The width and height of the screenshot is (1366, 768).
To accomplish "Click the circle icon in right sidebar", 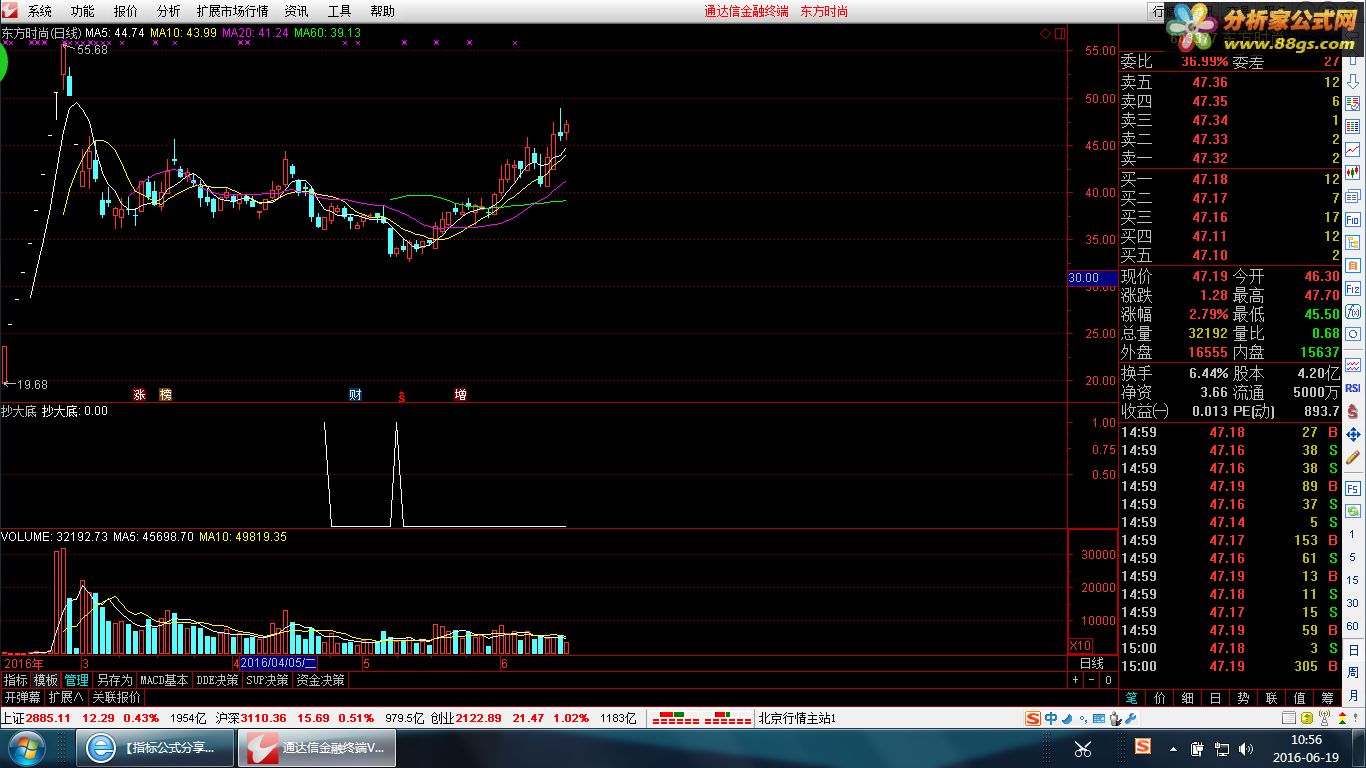I will tap(1352, 333).
